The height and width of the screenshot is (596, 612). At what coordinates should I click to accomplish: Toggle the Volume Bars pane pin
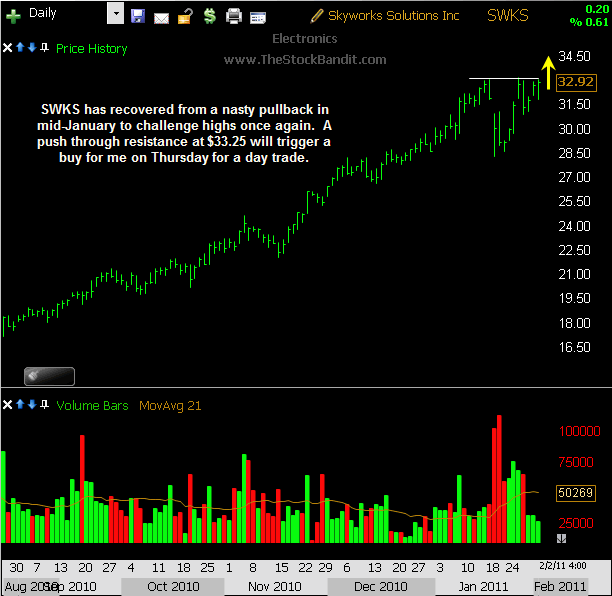point(44,405)
